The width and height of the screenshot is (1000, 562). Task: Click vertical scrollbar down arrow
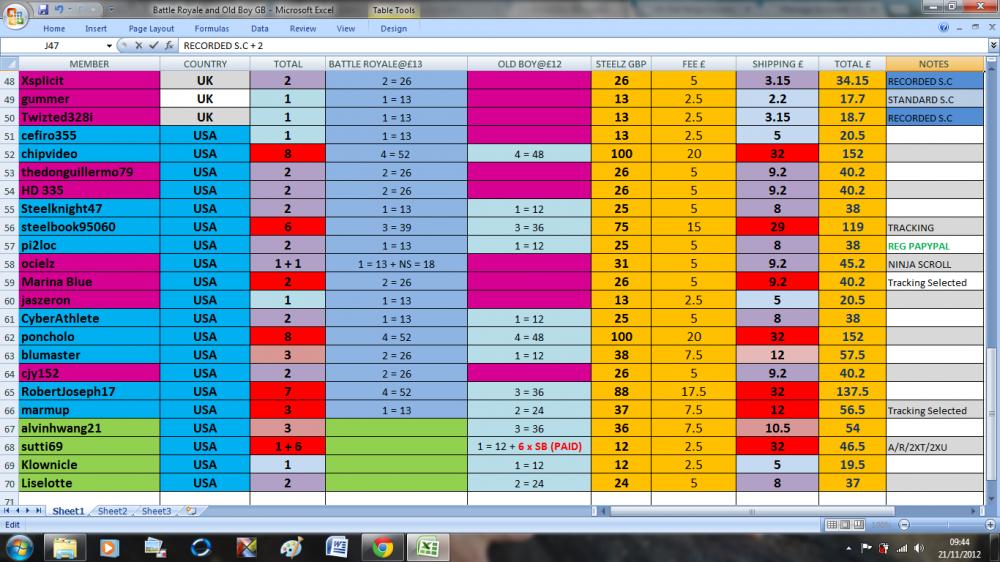pyautogui.click(x=991, y=499)
